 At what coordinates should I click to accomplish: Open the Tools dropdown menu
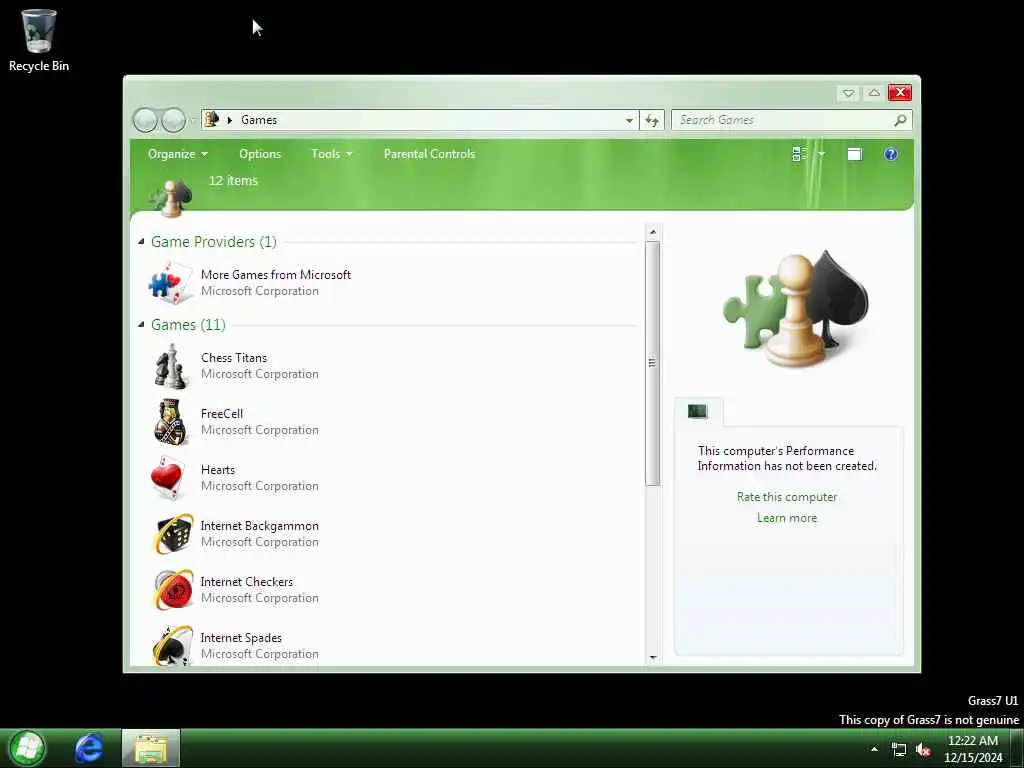point(332,154)
